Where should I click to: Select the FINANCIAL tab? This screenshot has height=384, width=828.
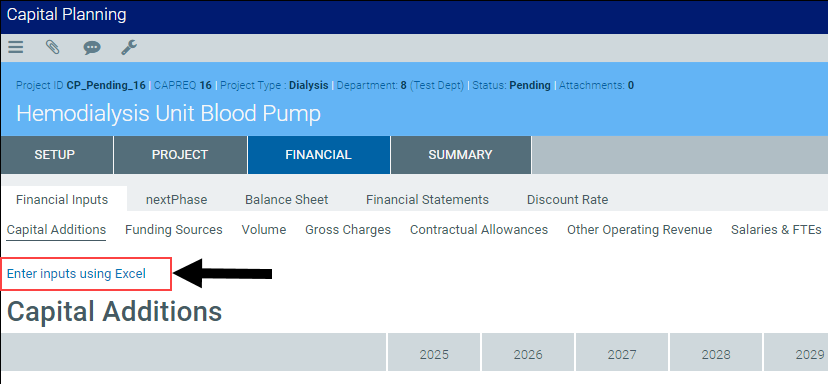[x=318, y=155]
